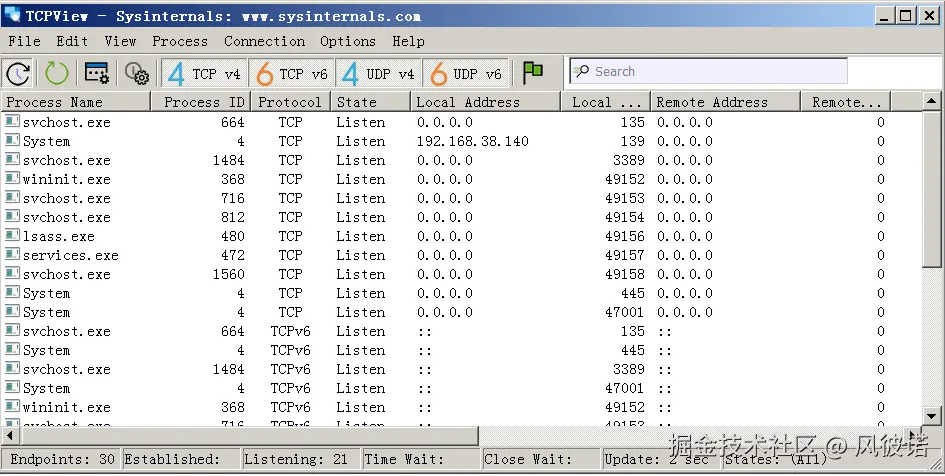Sort by Protocol column header
The width and height of the screenshot is (945, 476).
coord(291,102)
